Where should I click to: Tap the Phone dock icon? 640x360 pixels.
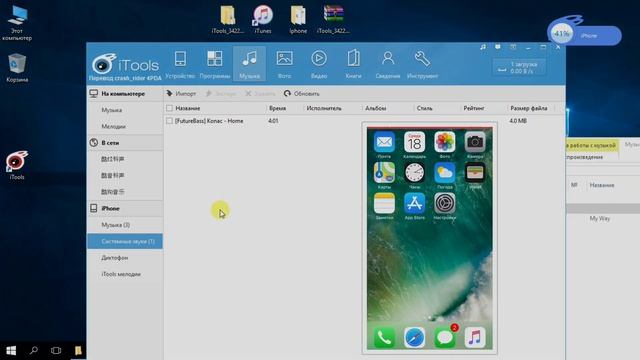coord(384,338)
